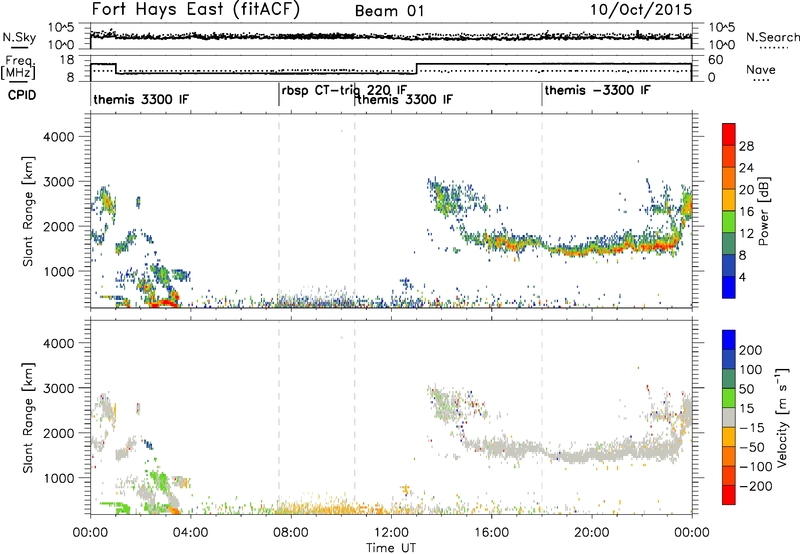This screenshot has height=554, width=800.
Task: Click the gray segment of the Velocity colorbar
Action: pos(729,417)
